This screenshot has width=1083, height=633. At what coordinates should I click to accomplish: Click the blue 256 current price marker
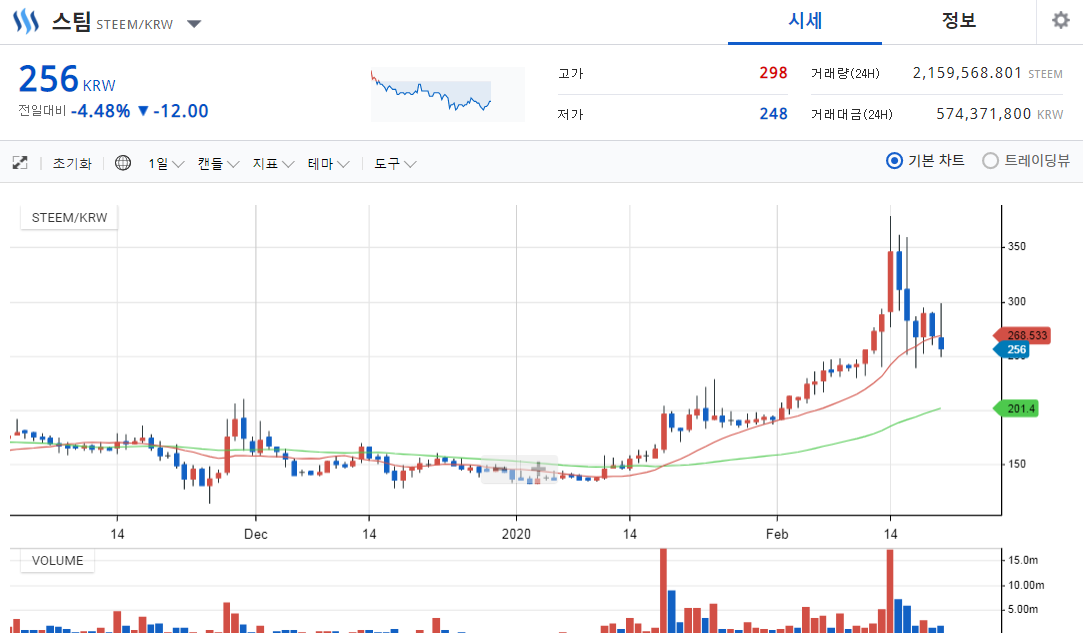tap(1012, 350)
